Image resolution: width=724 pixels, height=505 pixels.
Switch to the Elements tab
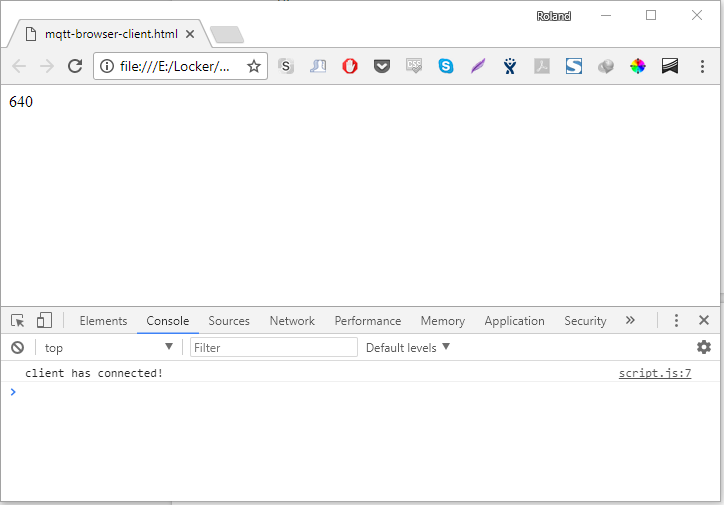[103, 321]
